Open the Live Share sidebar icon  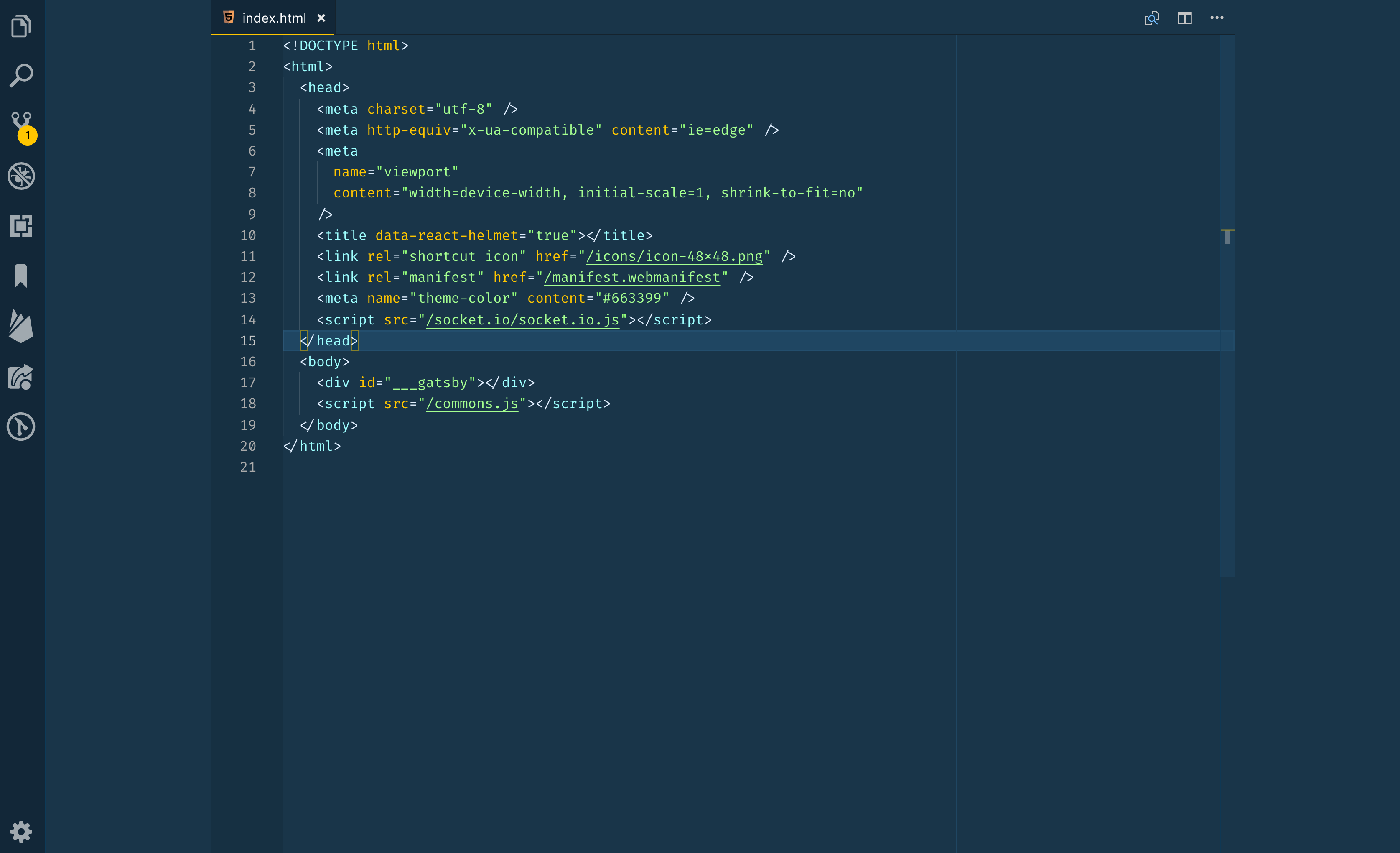tap(21, 376)
